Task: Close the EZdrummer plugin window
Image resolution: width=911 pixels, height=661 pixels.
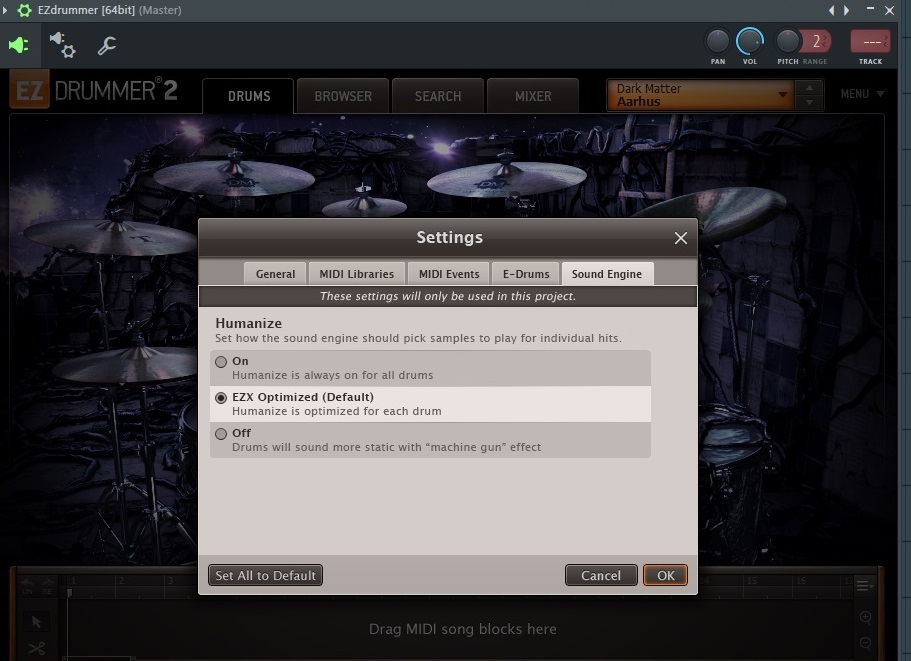Action: point(890,10)
